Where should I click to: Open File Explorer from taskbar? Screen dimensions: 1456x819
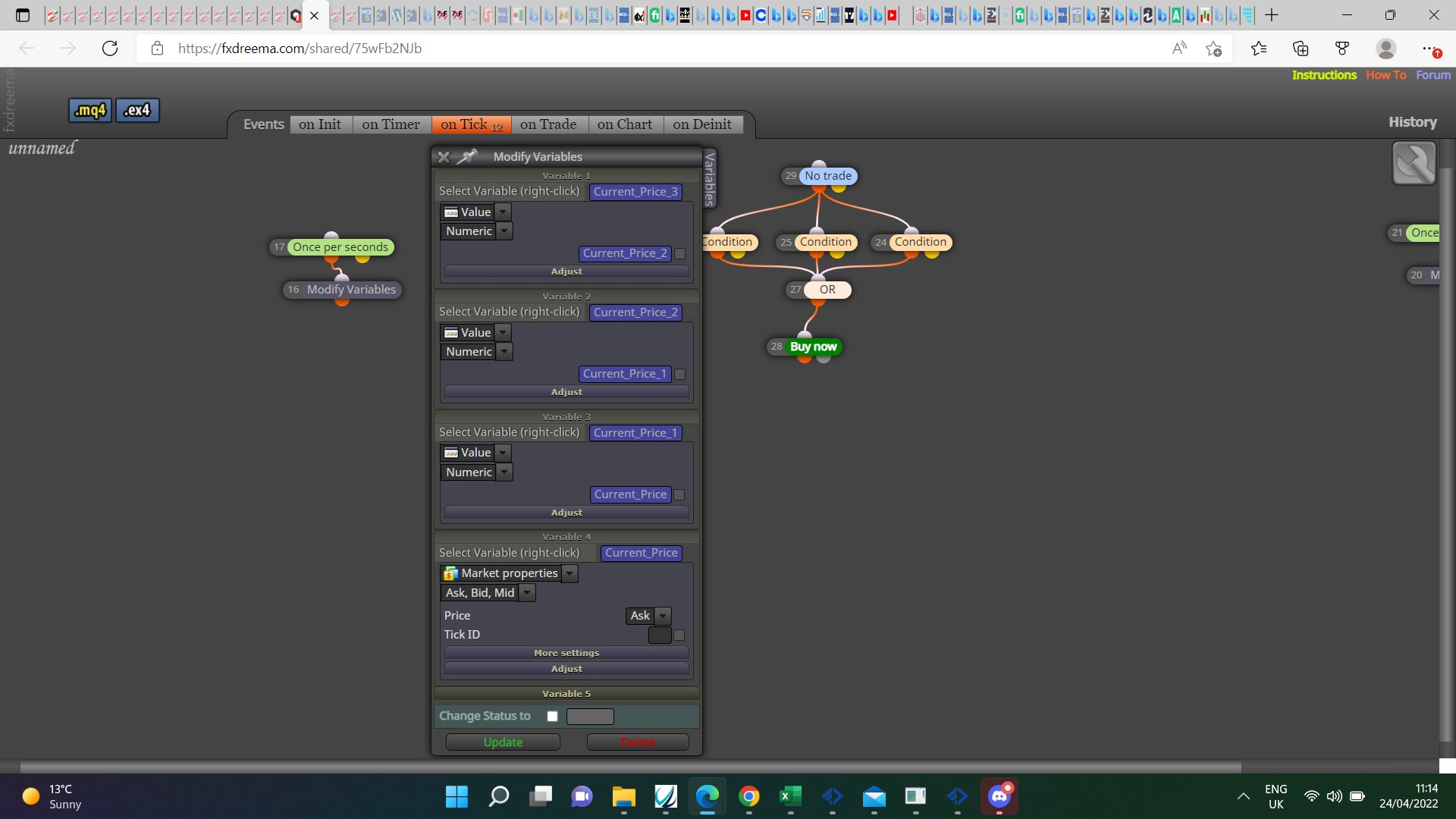click(x=623, y=796)
